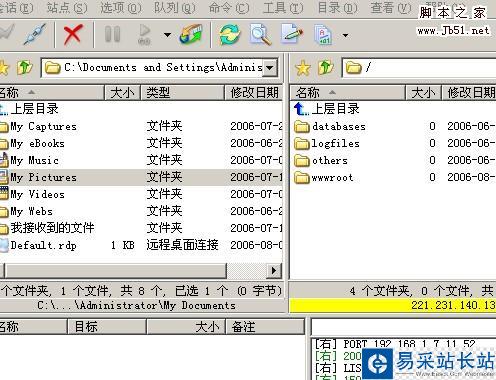This screenshot has width=496, height=380.
Task: Open the 选项(O) menu
Action: tap(121, 7)
